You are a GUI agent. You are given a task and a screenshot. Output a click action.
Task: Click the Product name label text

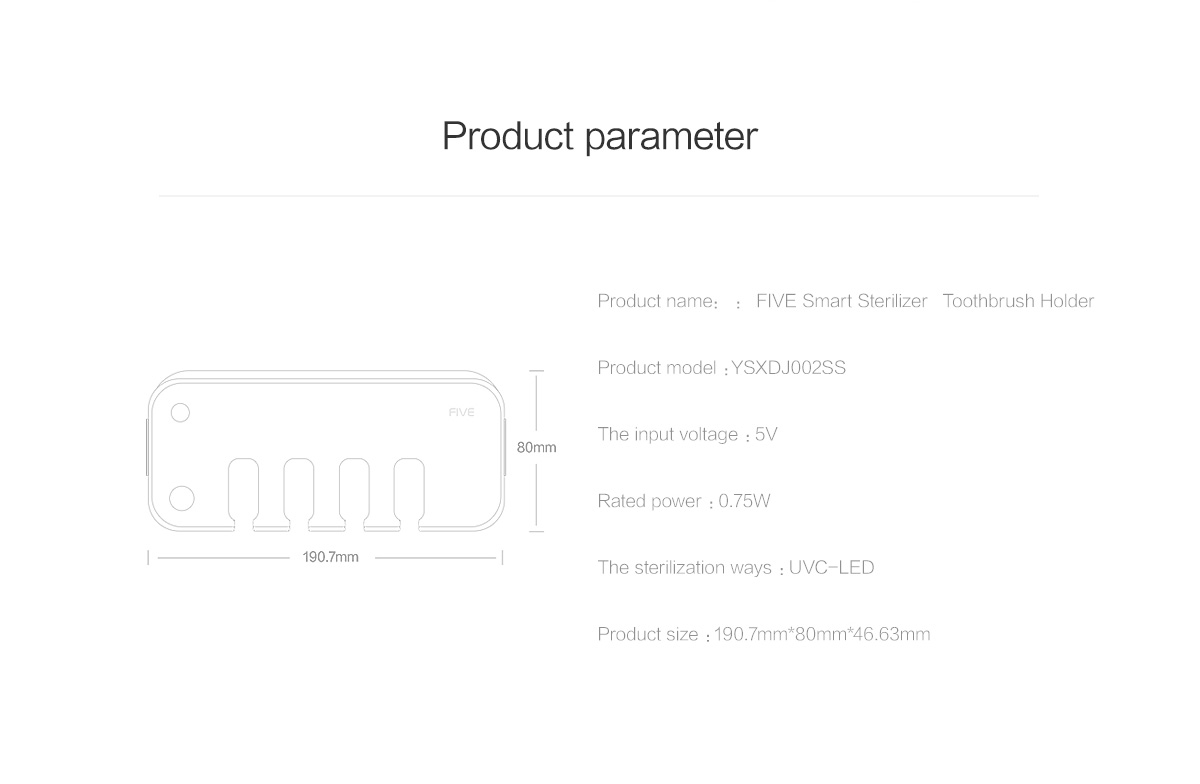coord(657,301)
